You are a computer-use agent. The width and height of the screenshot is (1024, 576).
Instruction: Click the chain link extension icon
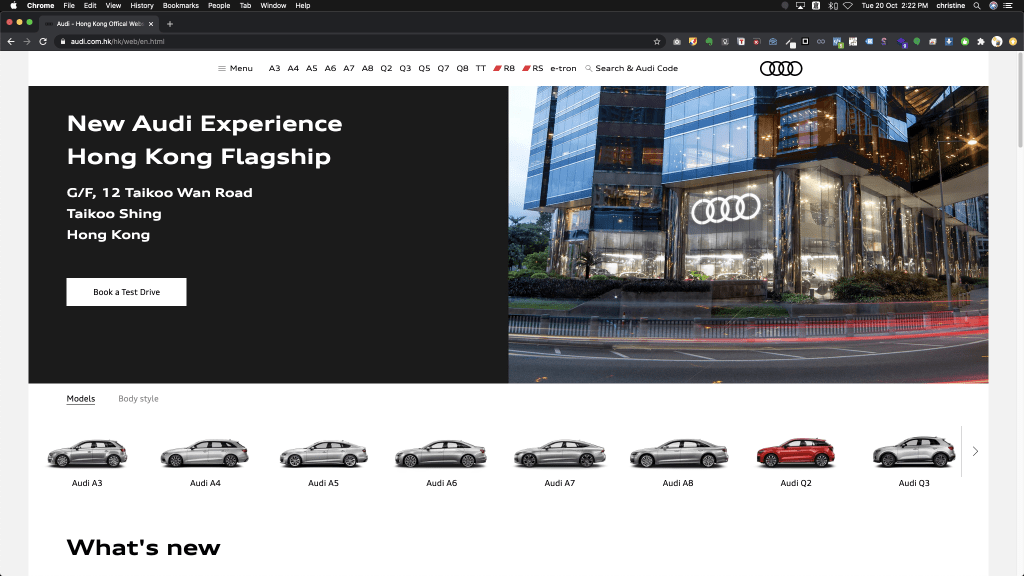tap(821, 41)
